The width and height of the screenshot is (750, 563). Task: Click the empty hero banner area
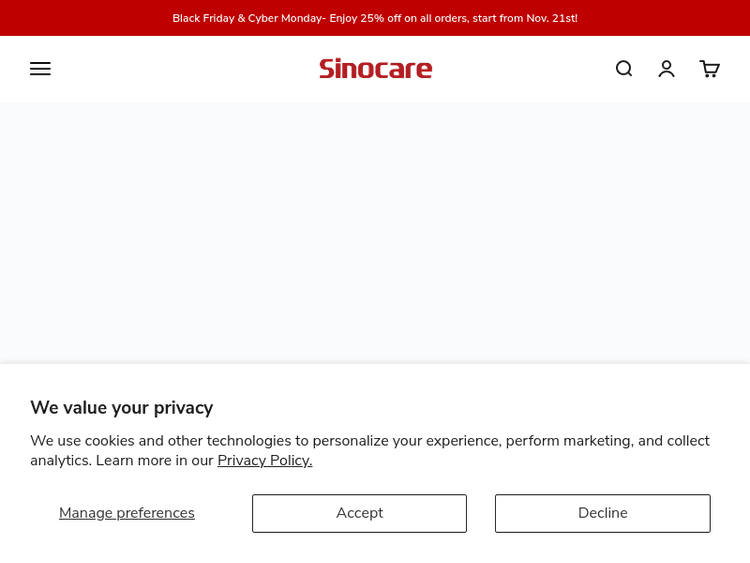tap(375, 230)
